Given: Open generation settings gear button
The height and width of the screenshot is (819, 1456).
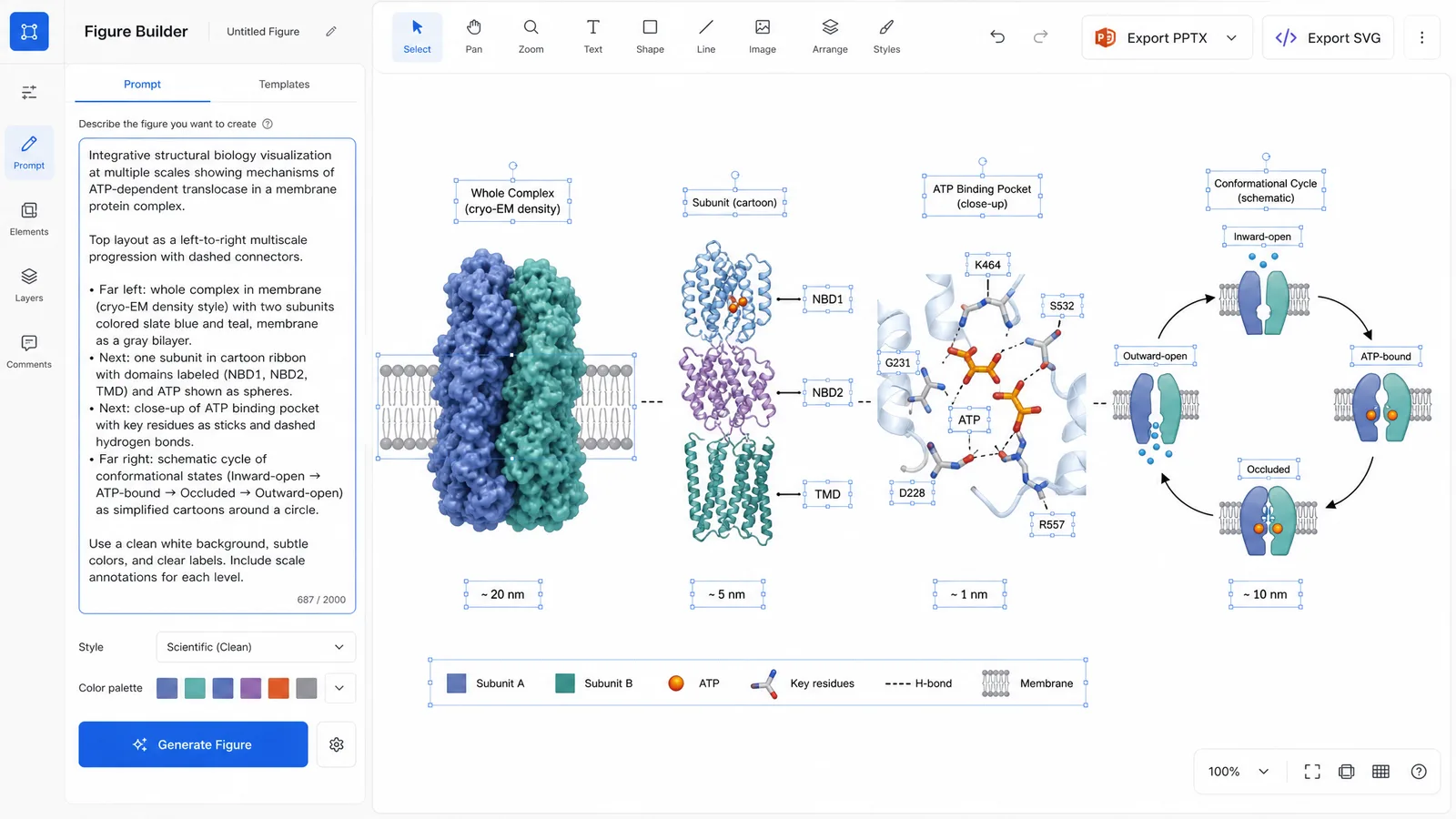Looking at the screenshot, I should (x=337, y=744).
